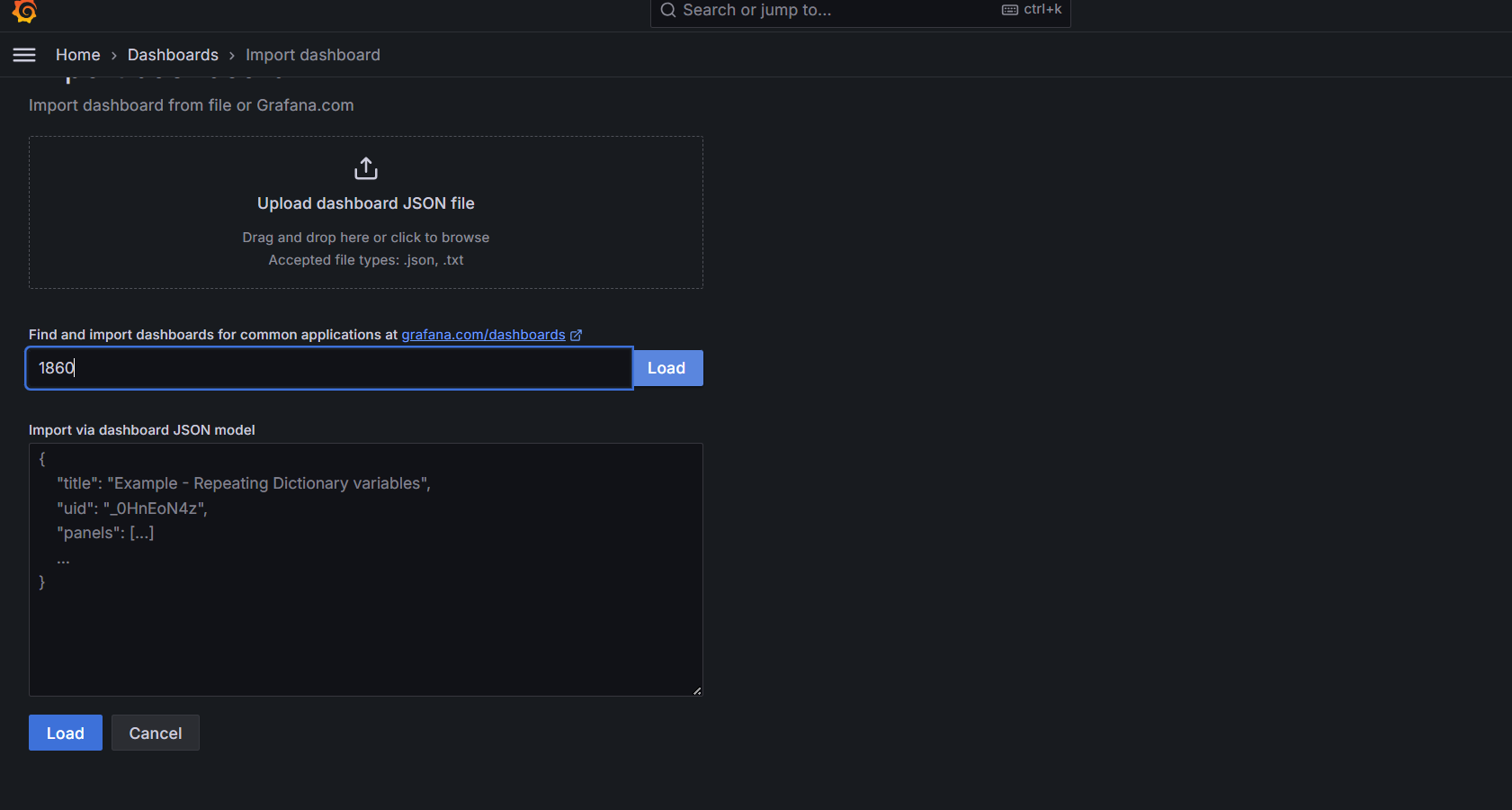The image size is (1512, 810).
Task: Open the hamburger navigation menu
Action: (24, 55)
